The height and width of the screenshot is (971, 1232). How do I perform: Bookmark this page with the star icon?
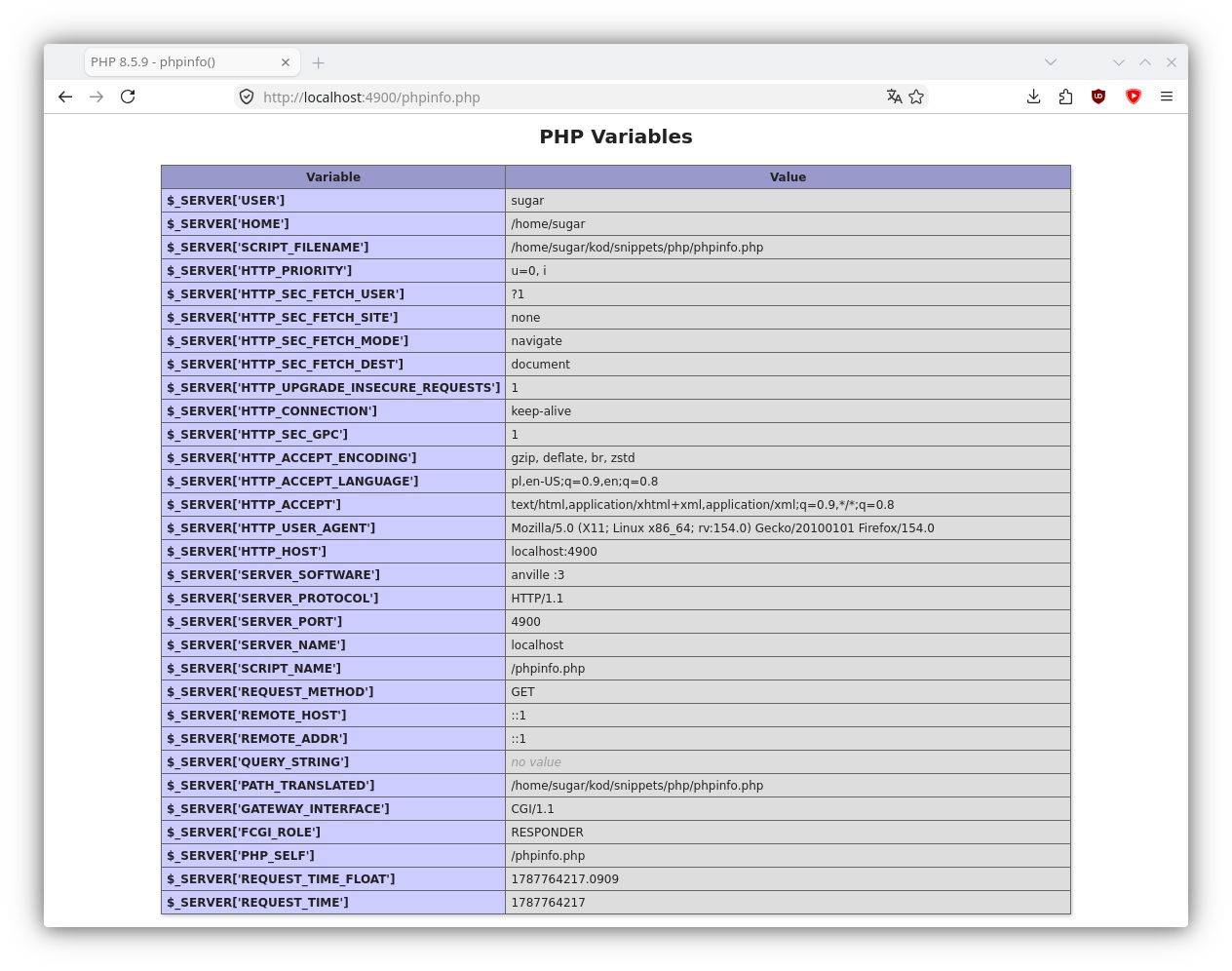coord(916,97)
